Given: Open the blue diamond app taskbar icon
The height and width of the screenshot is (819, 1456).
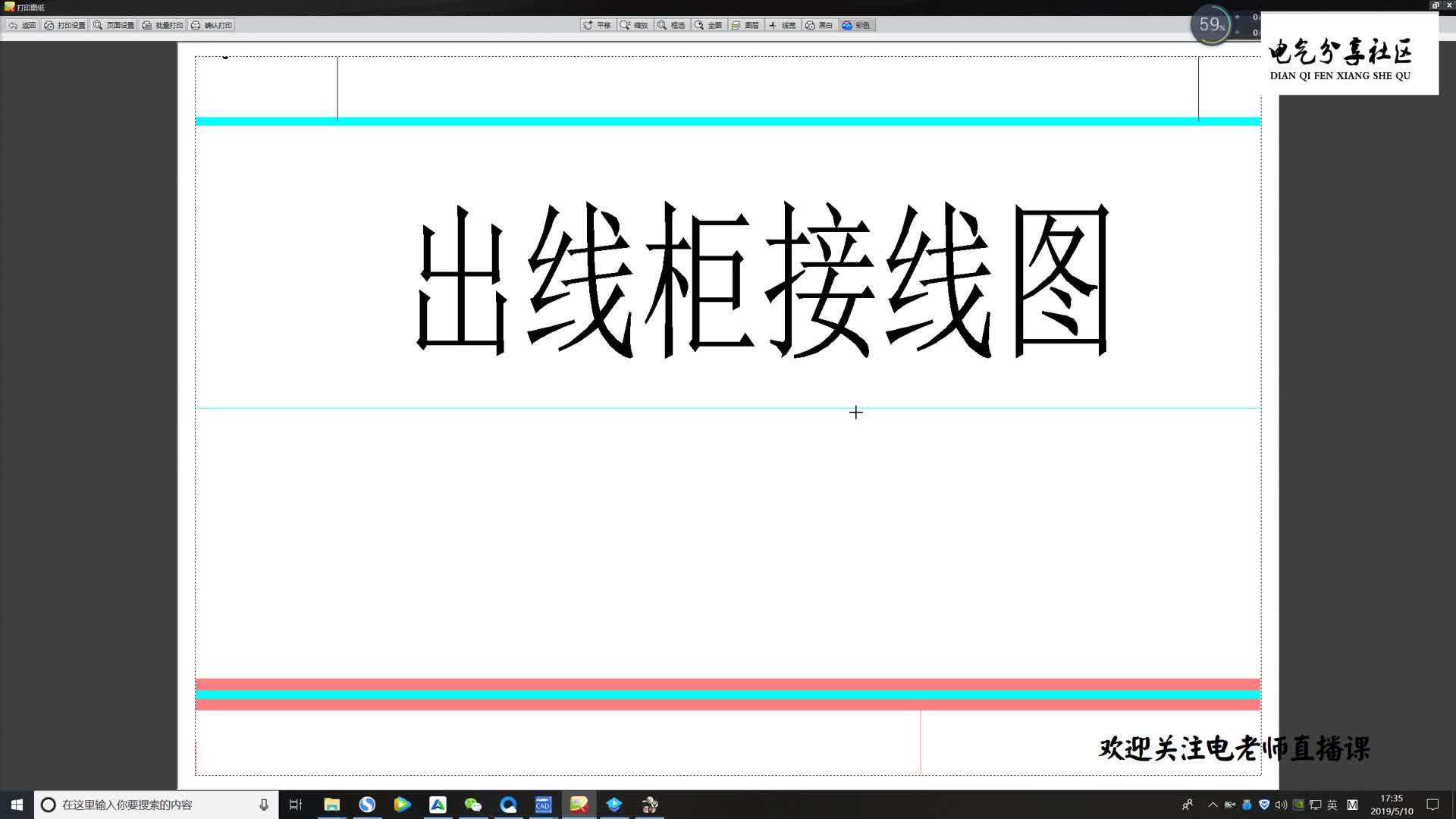Looking at the screenshot, I should pos(614,805).
